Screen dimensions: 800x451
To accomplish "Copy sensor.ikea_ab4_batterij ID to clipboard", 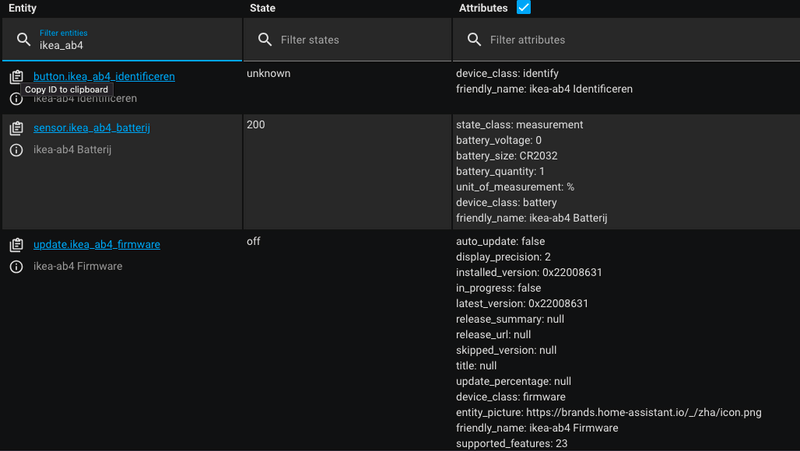I will tap(16, 128).
